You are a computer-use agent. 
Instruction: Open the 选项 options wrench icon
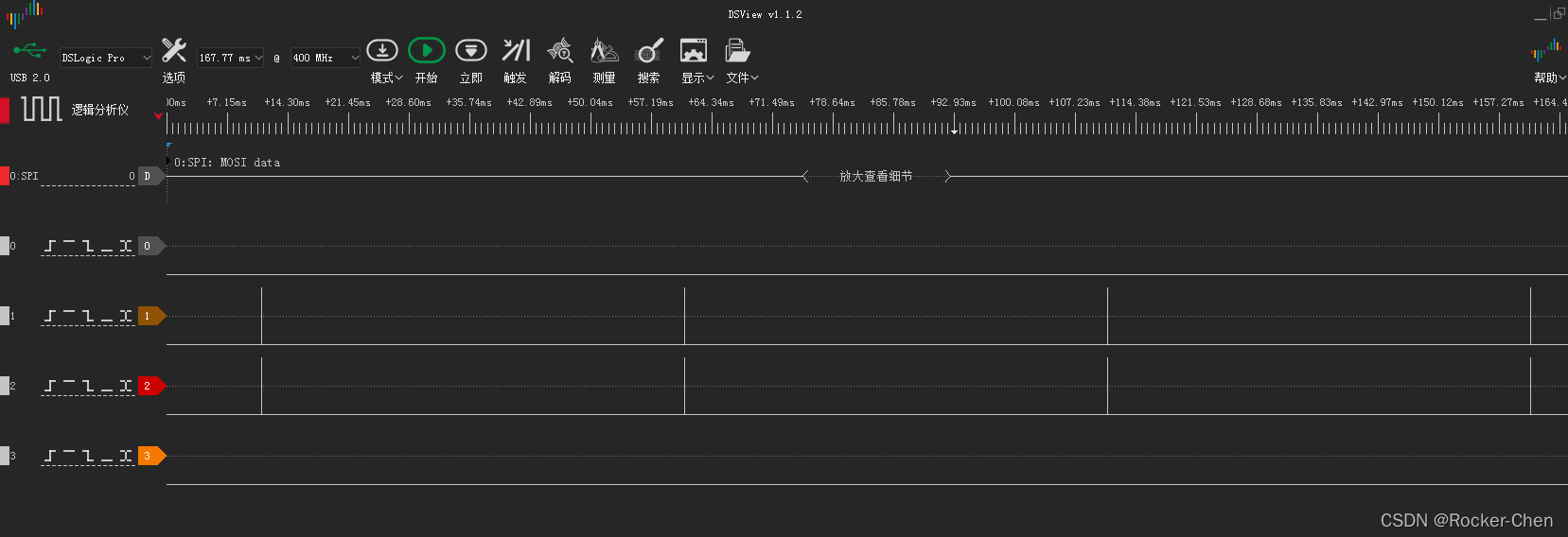[174, 50]
